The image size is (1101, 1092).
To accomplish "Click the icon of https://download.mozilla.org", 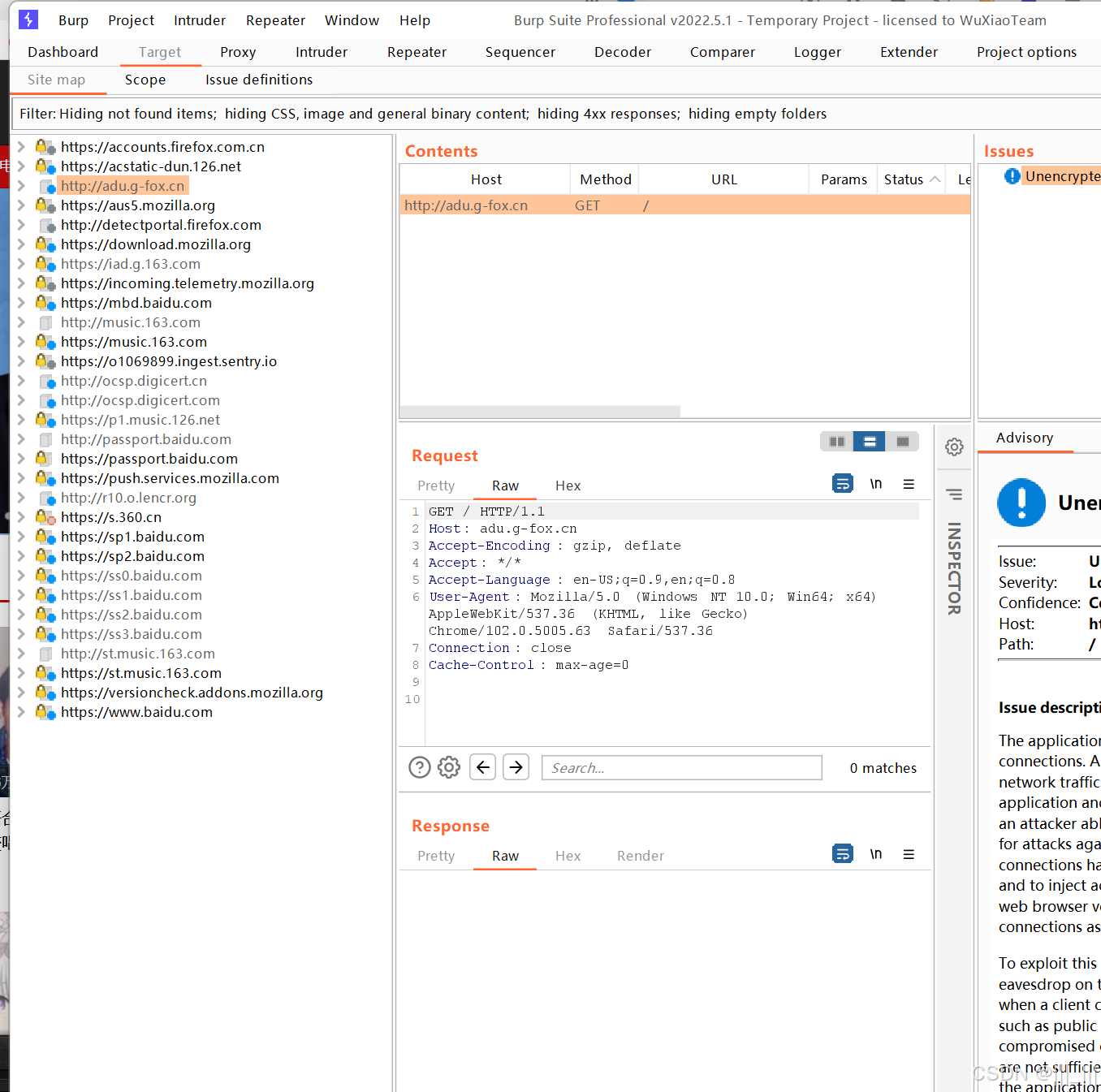I will click(x=45, y=244).
